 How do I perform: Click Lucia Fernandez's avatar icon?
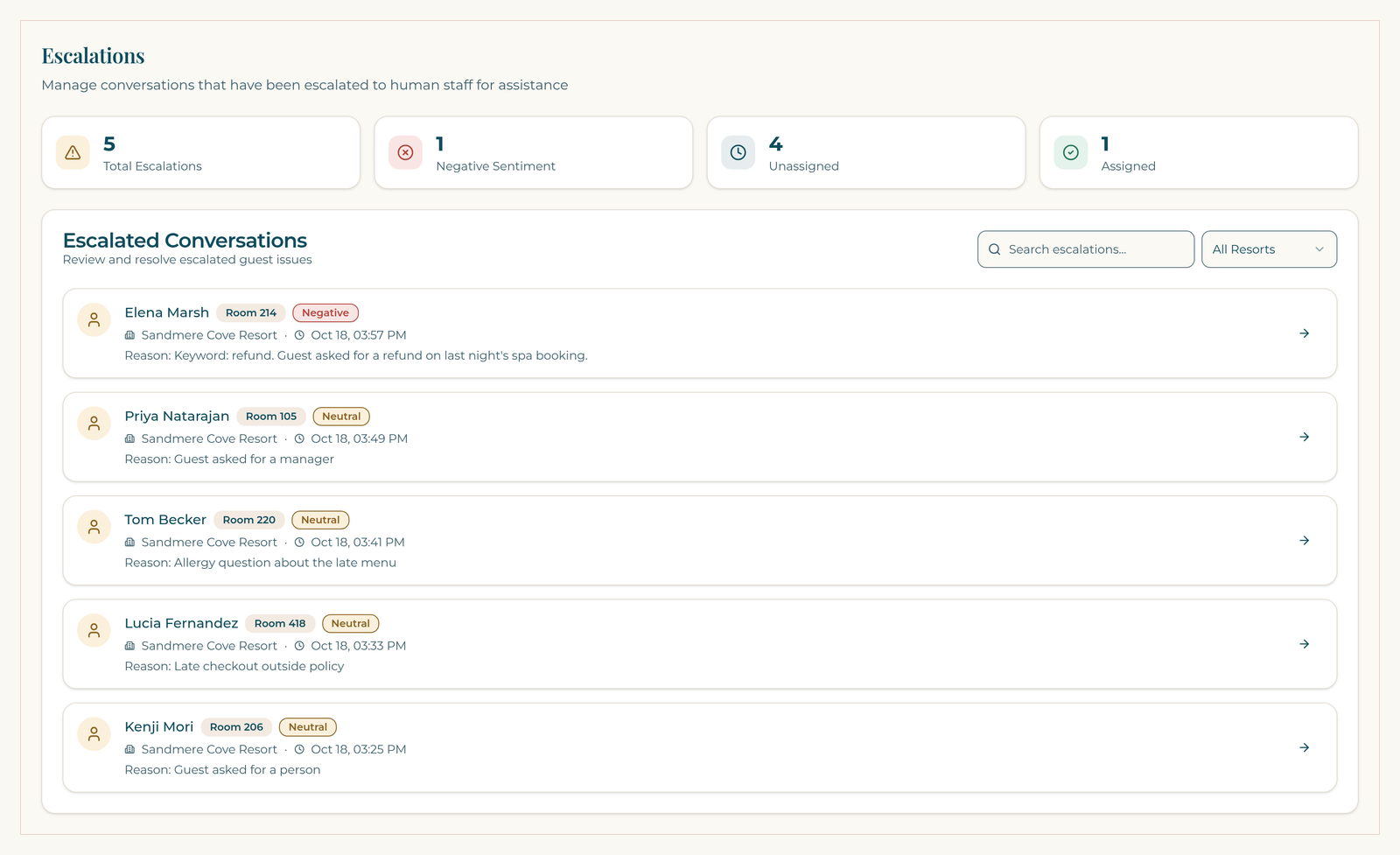click(x=94, y=630)
